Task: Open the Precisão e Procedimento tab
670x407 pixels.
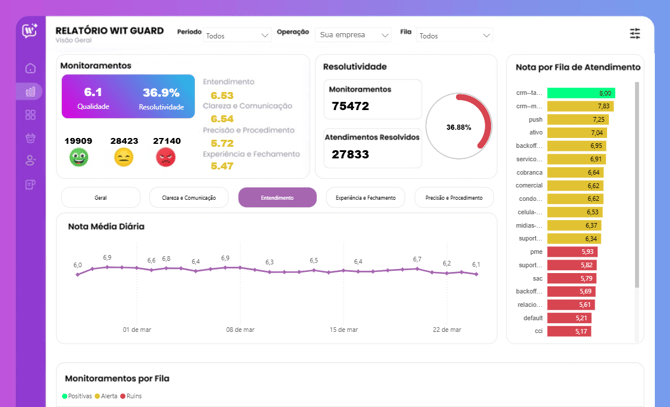Action: click(454, 198)
